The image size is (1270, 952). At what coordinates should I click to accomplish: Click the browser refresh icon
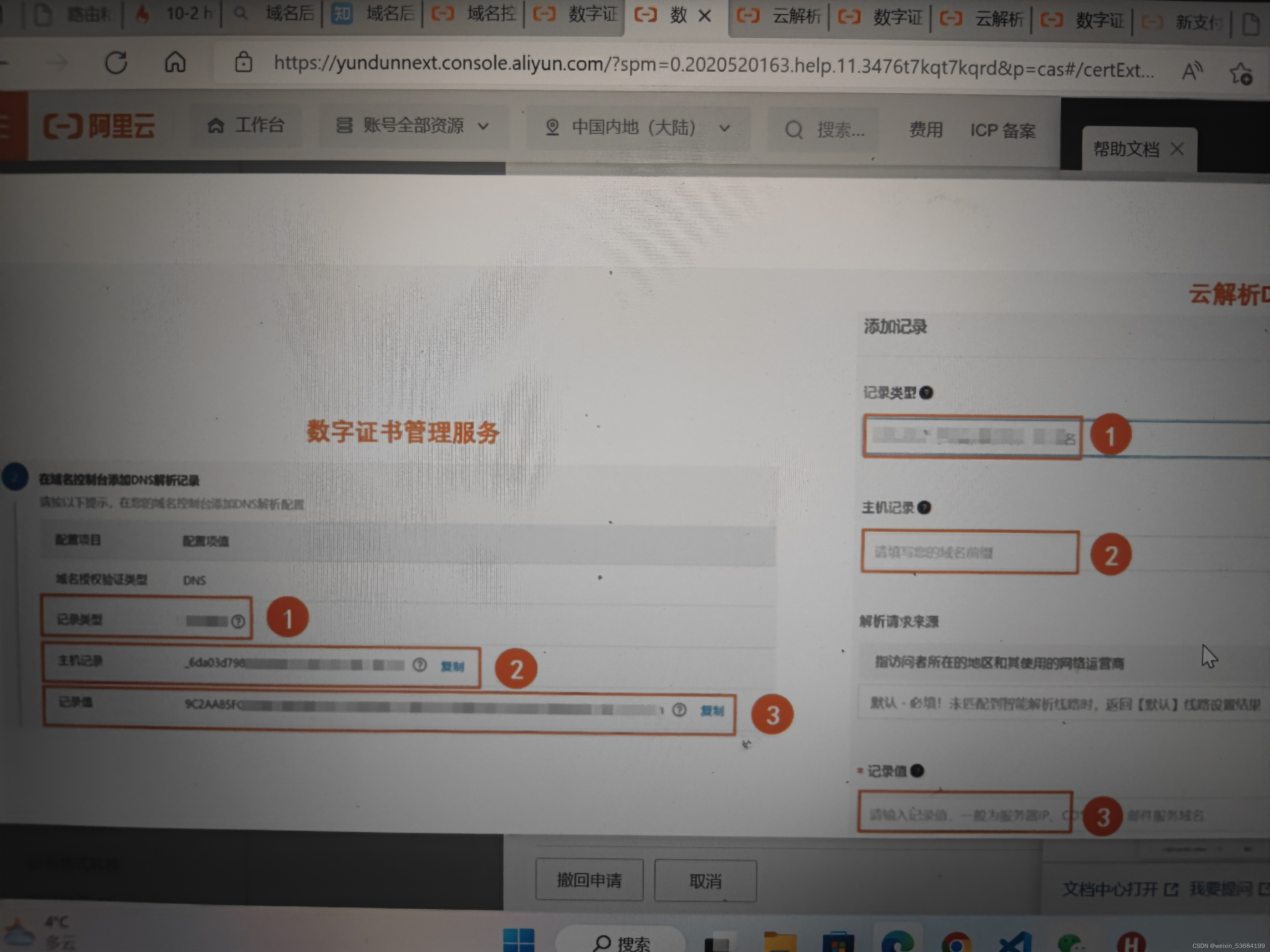[116, 63]
